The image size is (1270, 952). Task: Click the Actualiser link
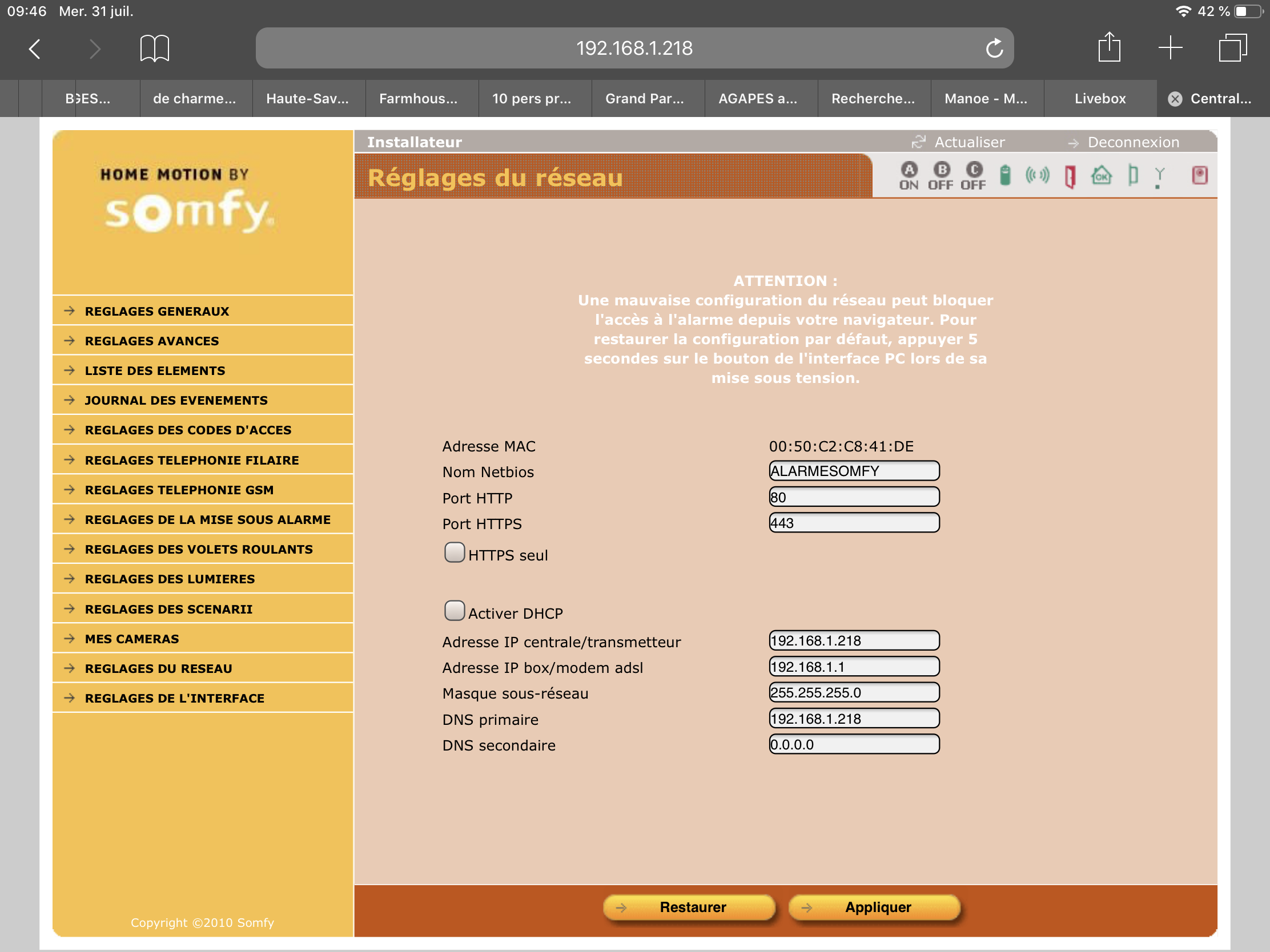tap(969, 142)
